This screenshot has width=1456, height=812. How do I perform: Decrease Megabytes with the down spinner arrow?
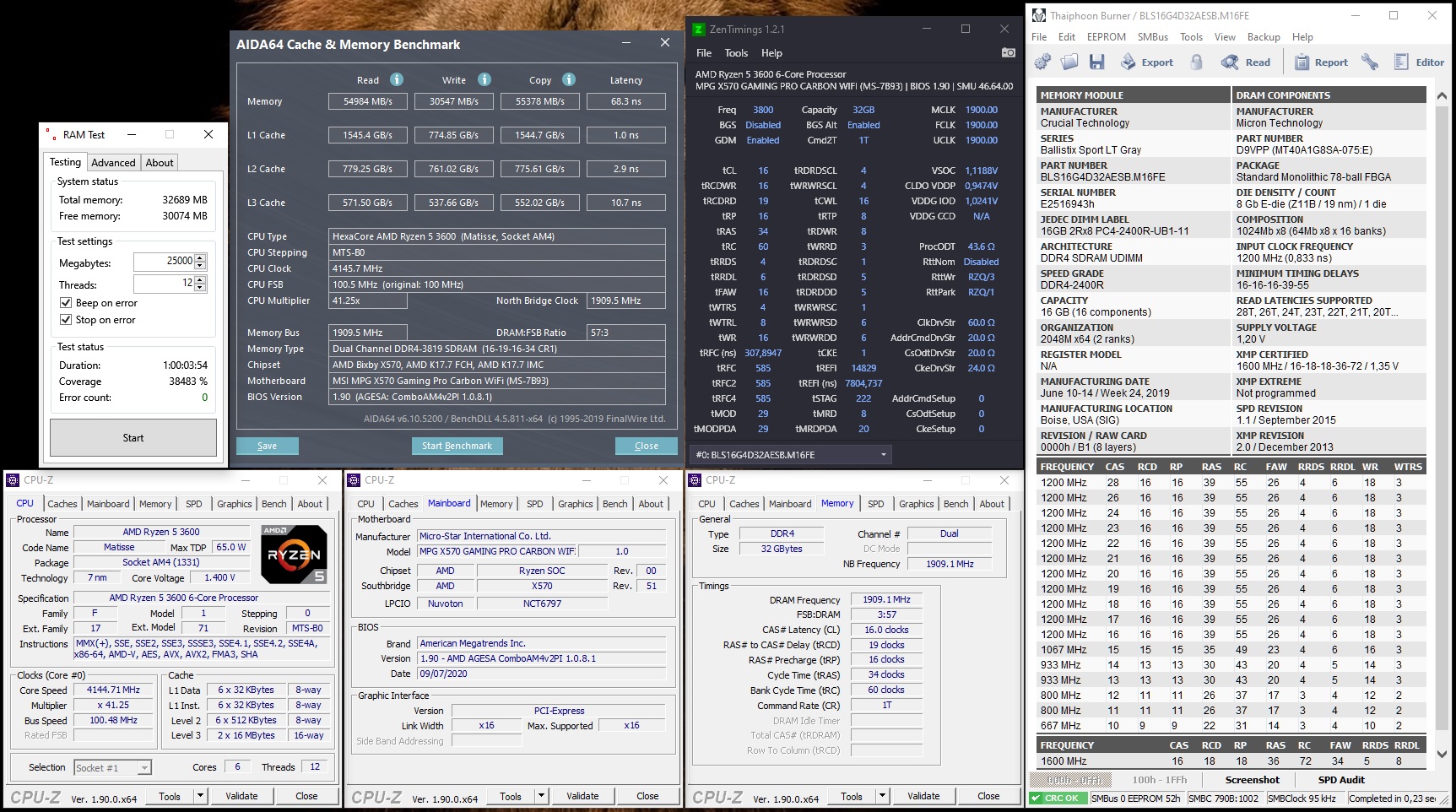(200, 266)
